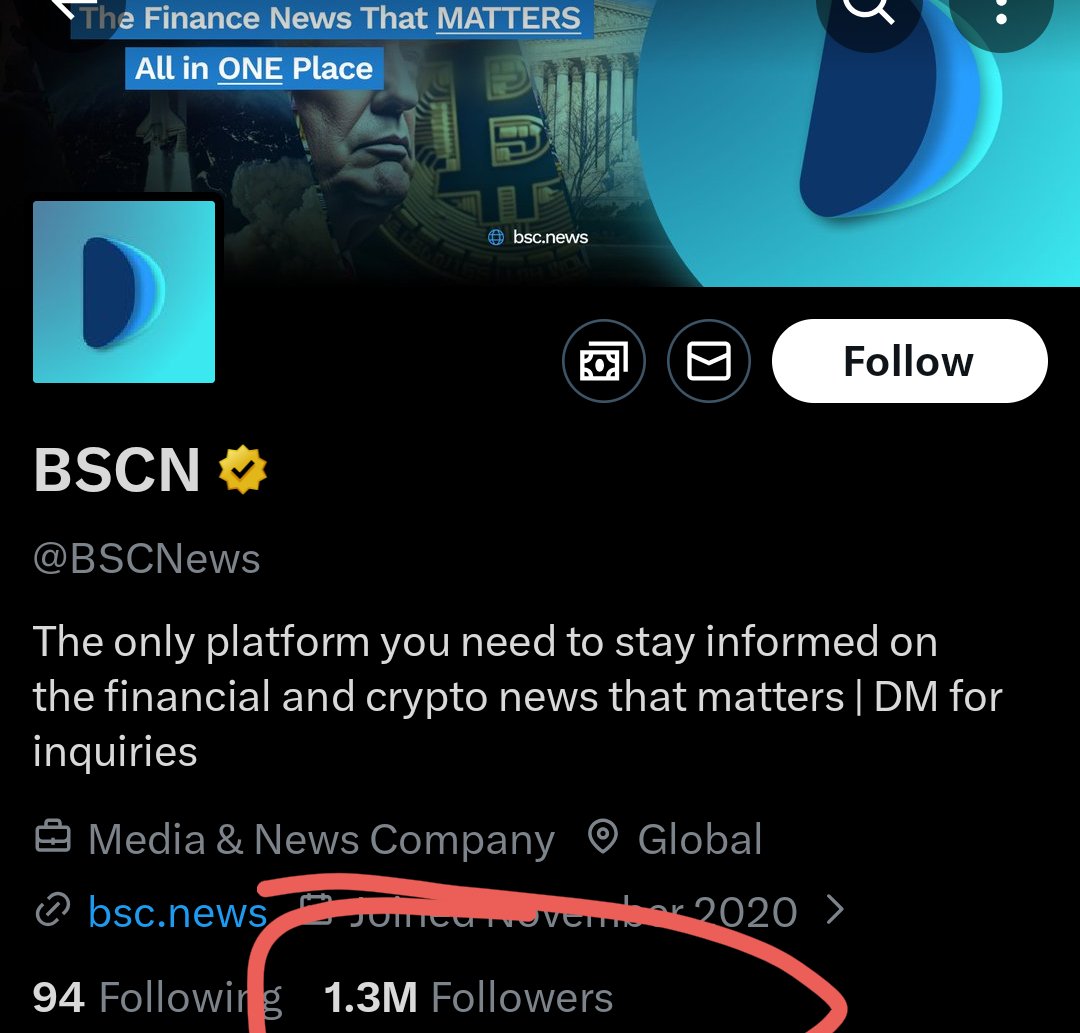1080x1033 pixels.
Task: Tap the briefcase icon before Media & News
Action: pos(53,838)
